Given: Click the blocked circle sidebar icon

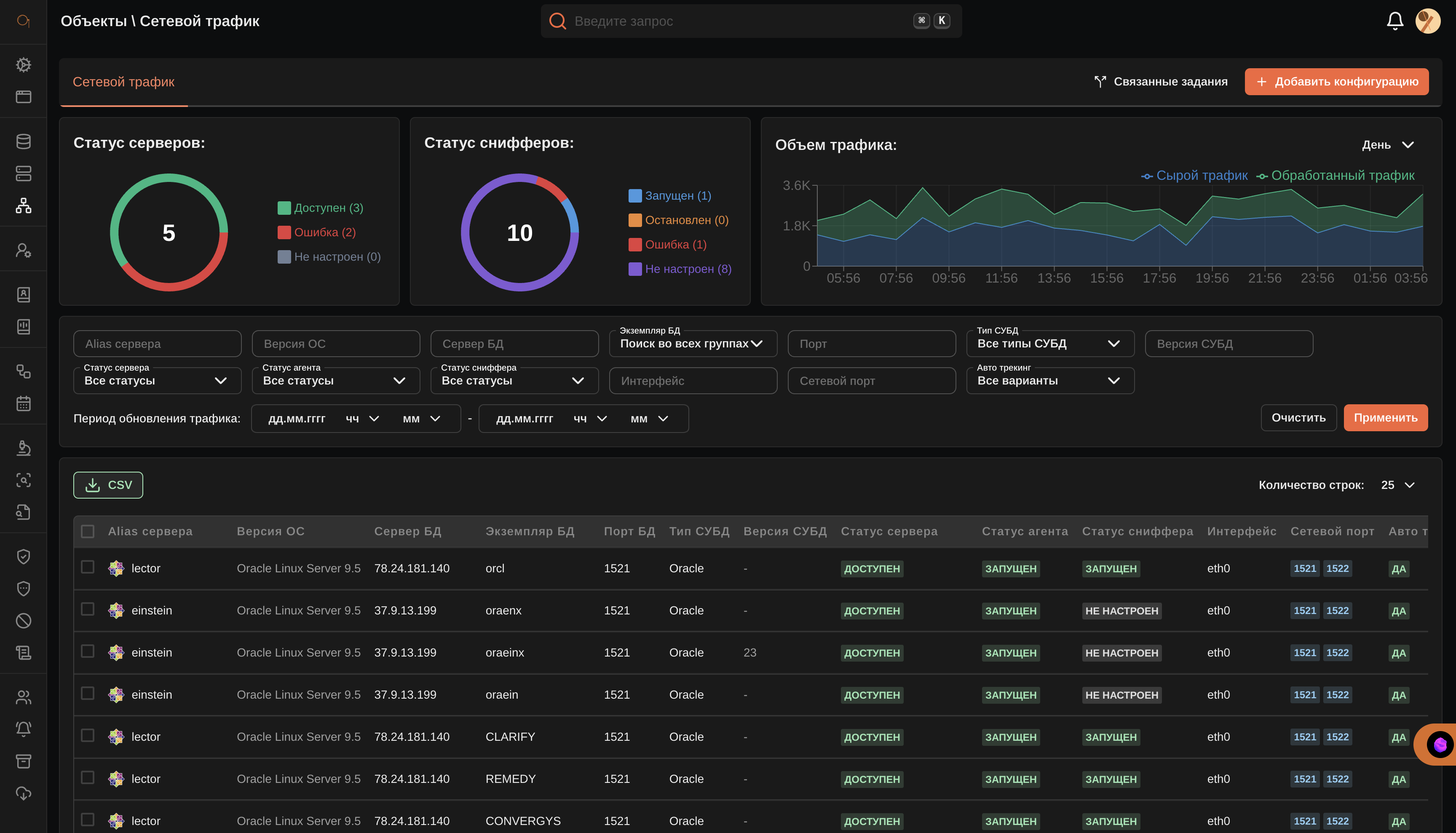Looking at the screenshot, I should click(x=24, y=621).
